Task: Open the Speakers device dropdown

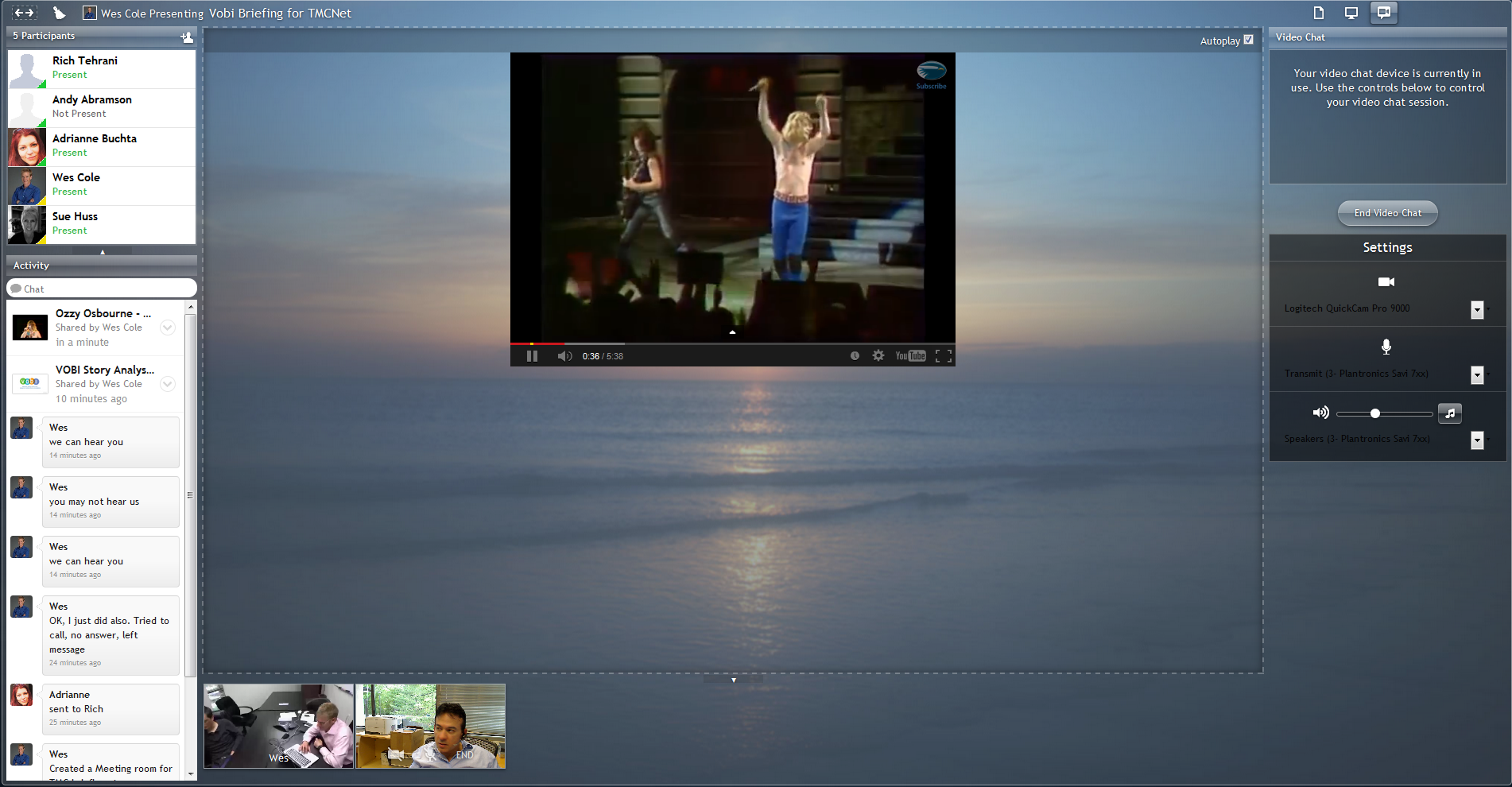Action: coord(1477,440)
